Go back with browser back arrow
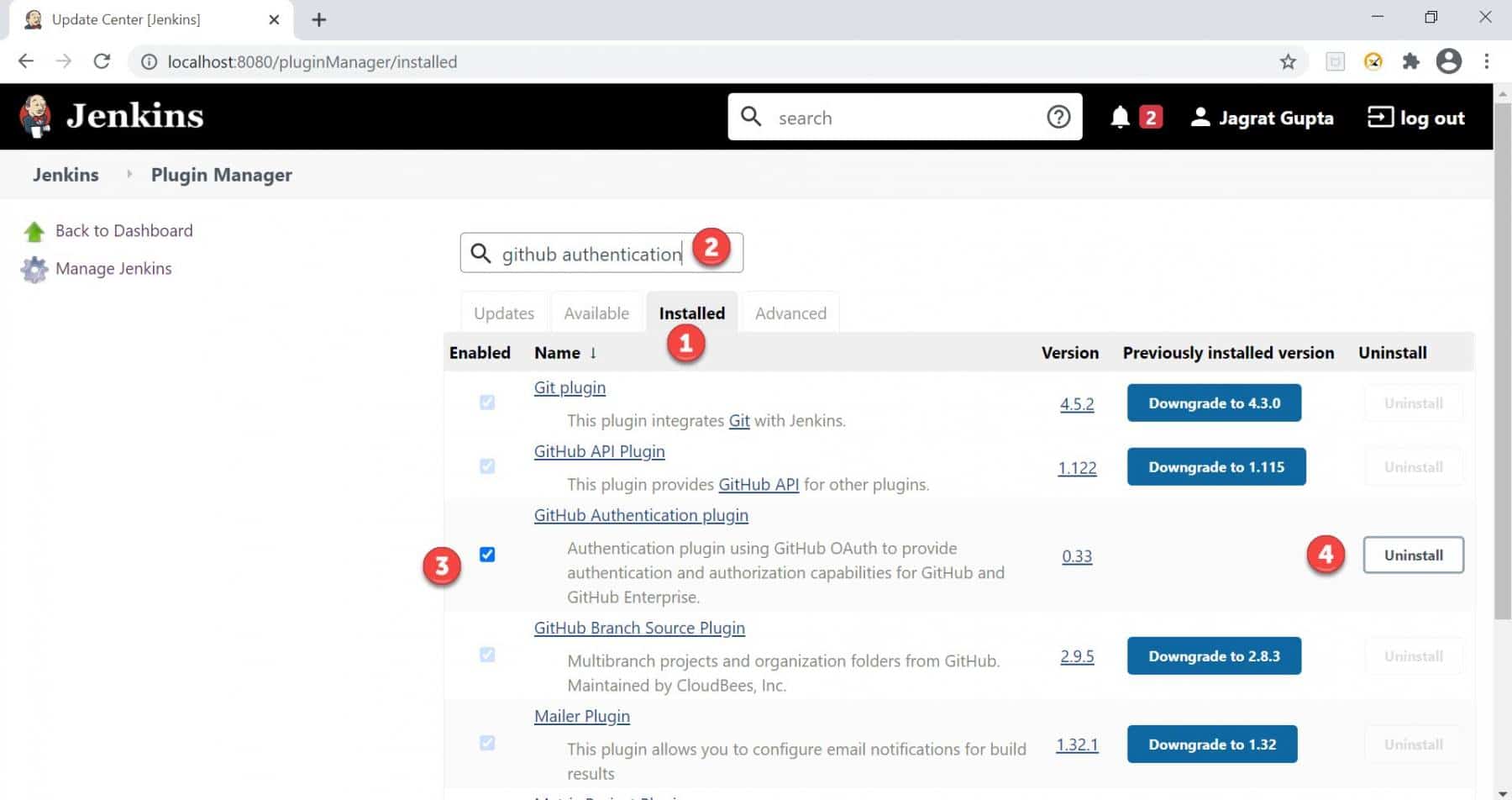 (26, 61)
